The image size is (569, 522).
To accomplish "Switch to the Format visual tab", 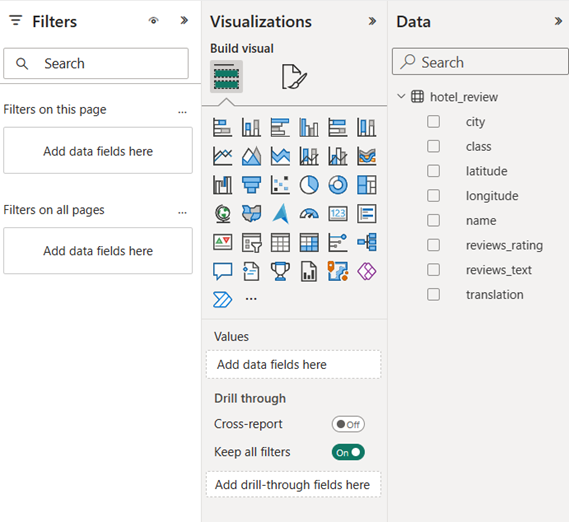I will [x=294, y=77].
